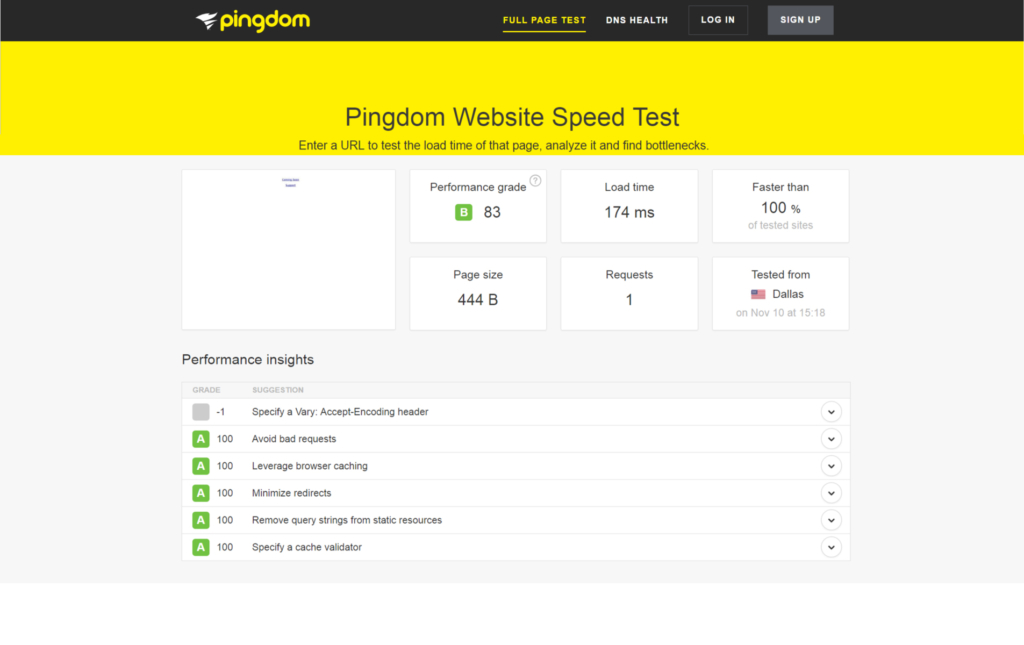1024x645 pixels.
Task: Click the gray grade badge for Vary header
Action: tap(200, 412)
